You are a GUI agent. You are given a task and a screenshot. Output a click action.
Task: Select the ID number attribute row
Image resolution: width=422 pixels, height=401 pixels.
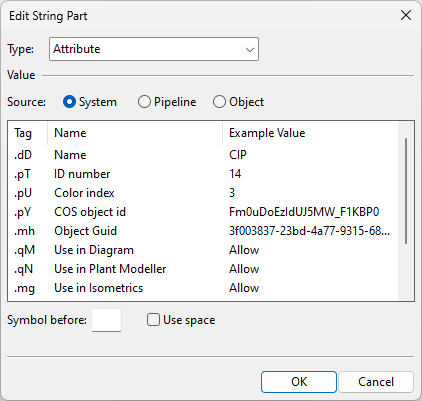(x=203, y=174)
